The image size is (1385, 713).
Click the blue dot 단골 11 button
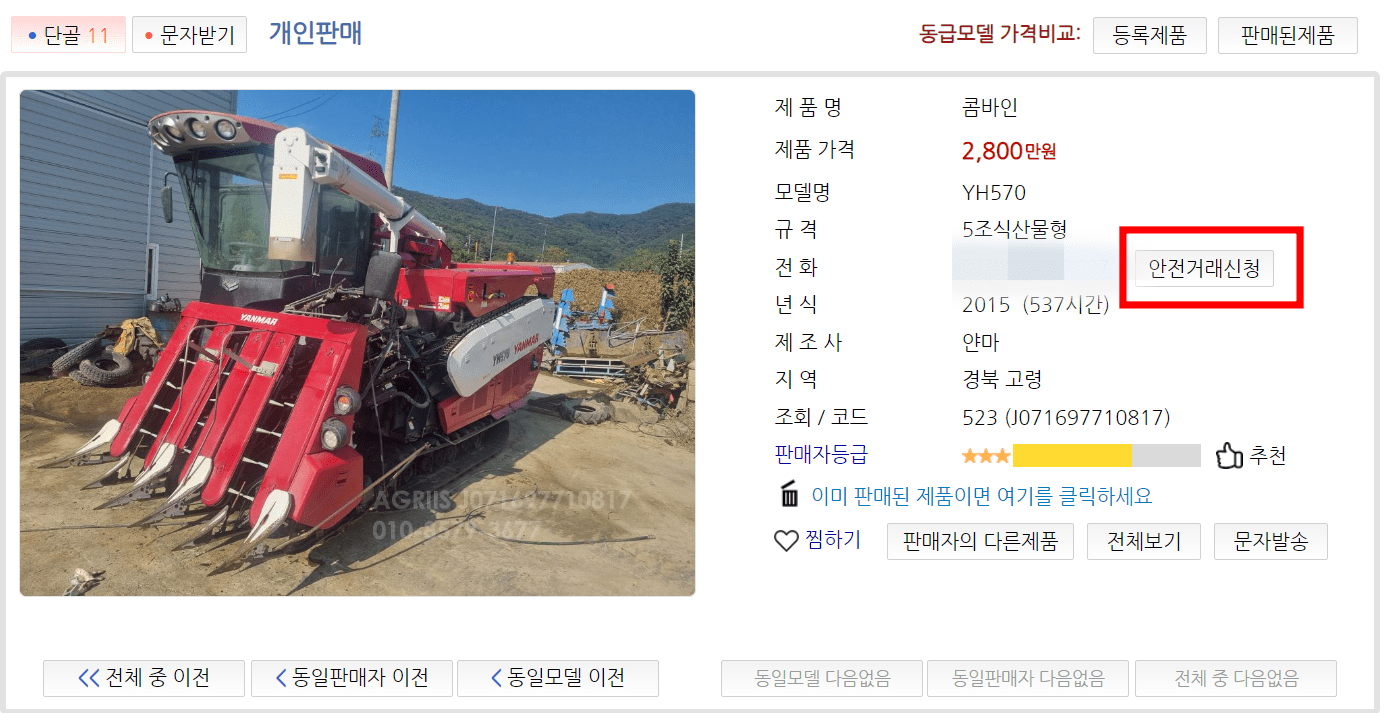[x=68, y=35]
